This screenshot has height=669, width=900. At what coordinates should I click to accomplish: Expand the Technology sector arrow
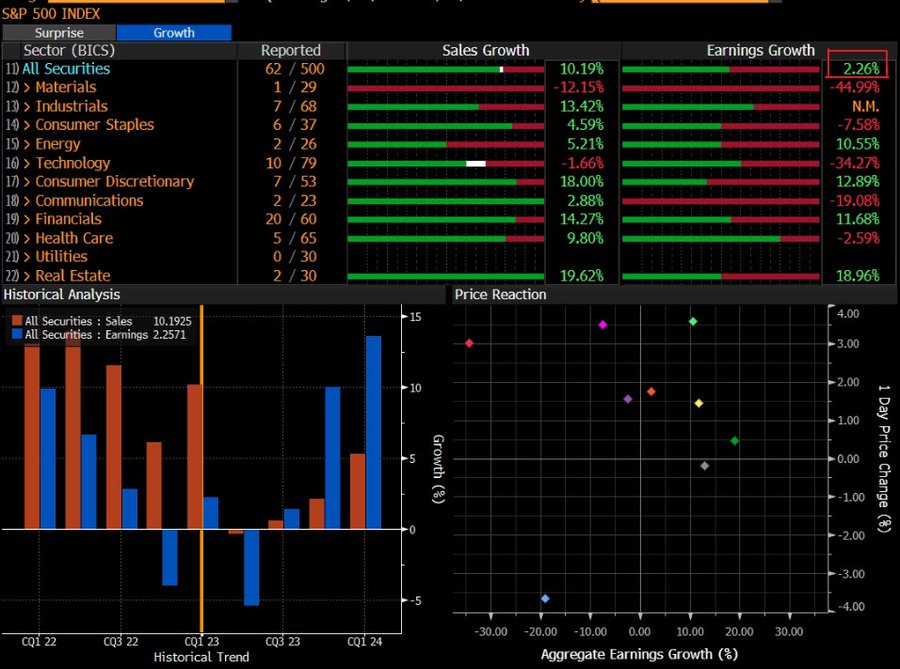[x=27, y=163]
